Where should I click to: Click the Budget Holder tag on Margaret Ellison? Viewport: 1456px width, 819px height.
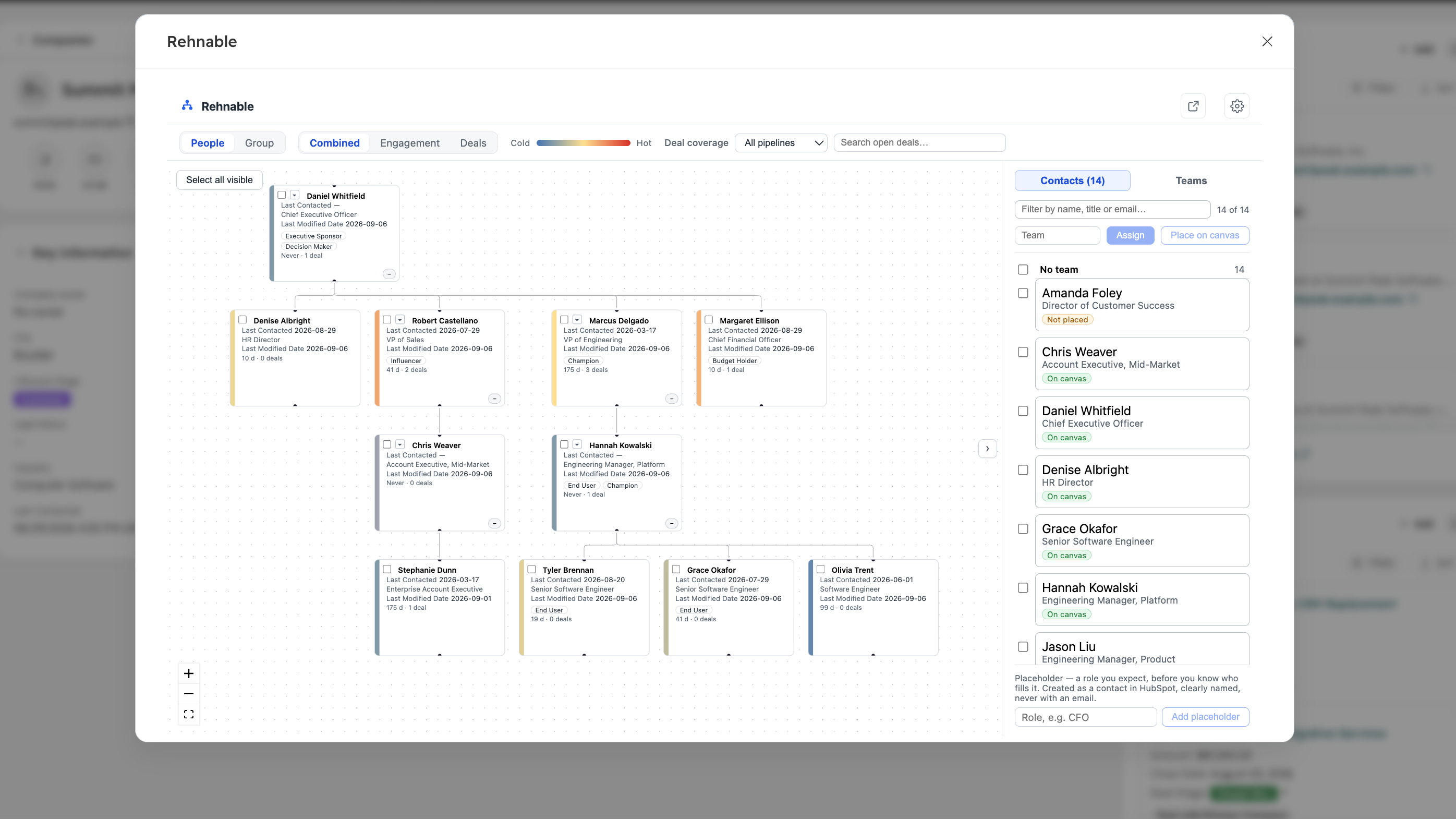tap(734, 360)
